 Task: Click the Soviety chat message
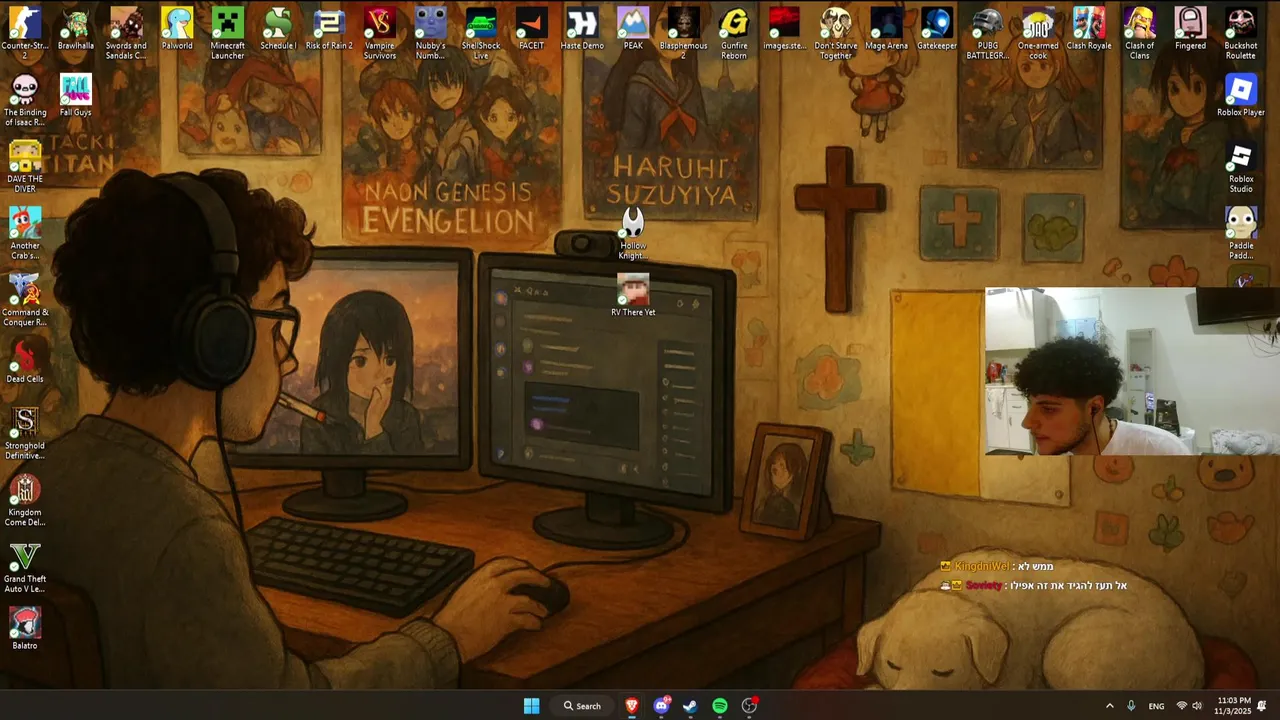(x=1034, y=585)
